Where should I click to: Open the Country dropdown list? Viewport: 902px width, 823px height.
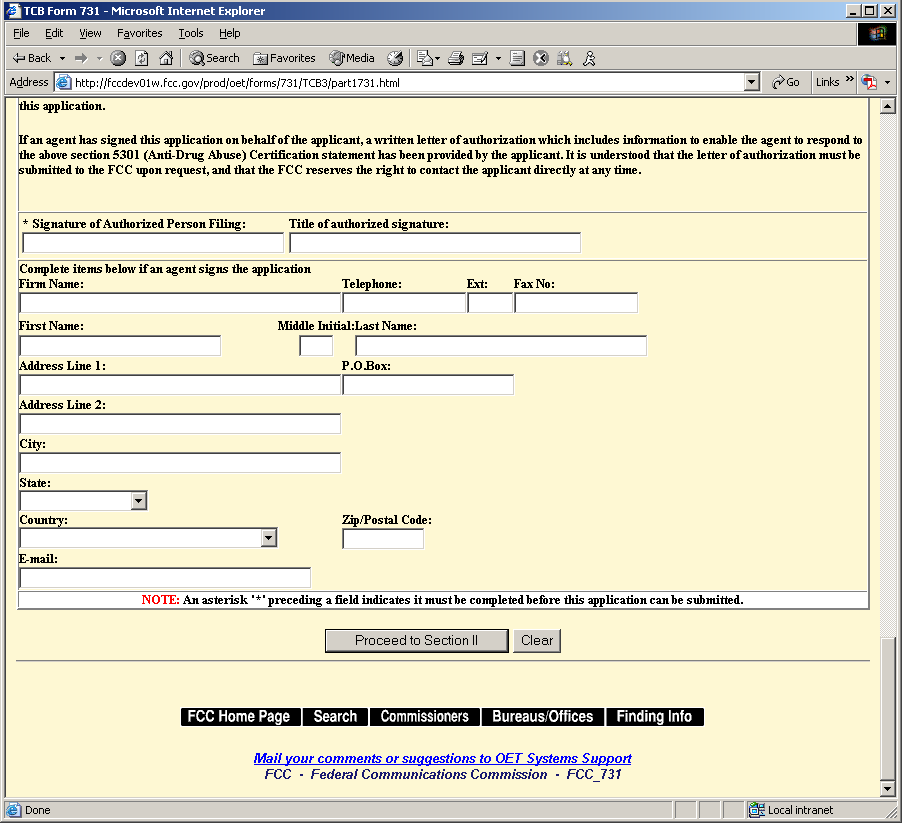148,538
